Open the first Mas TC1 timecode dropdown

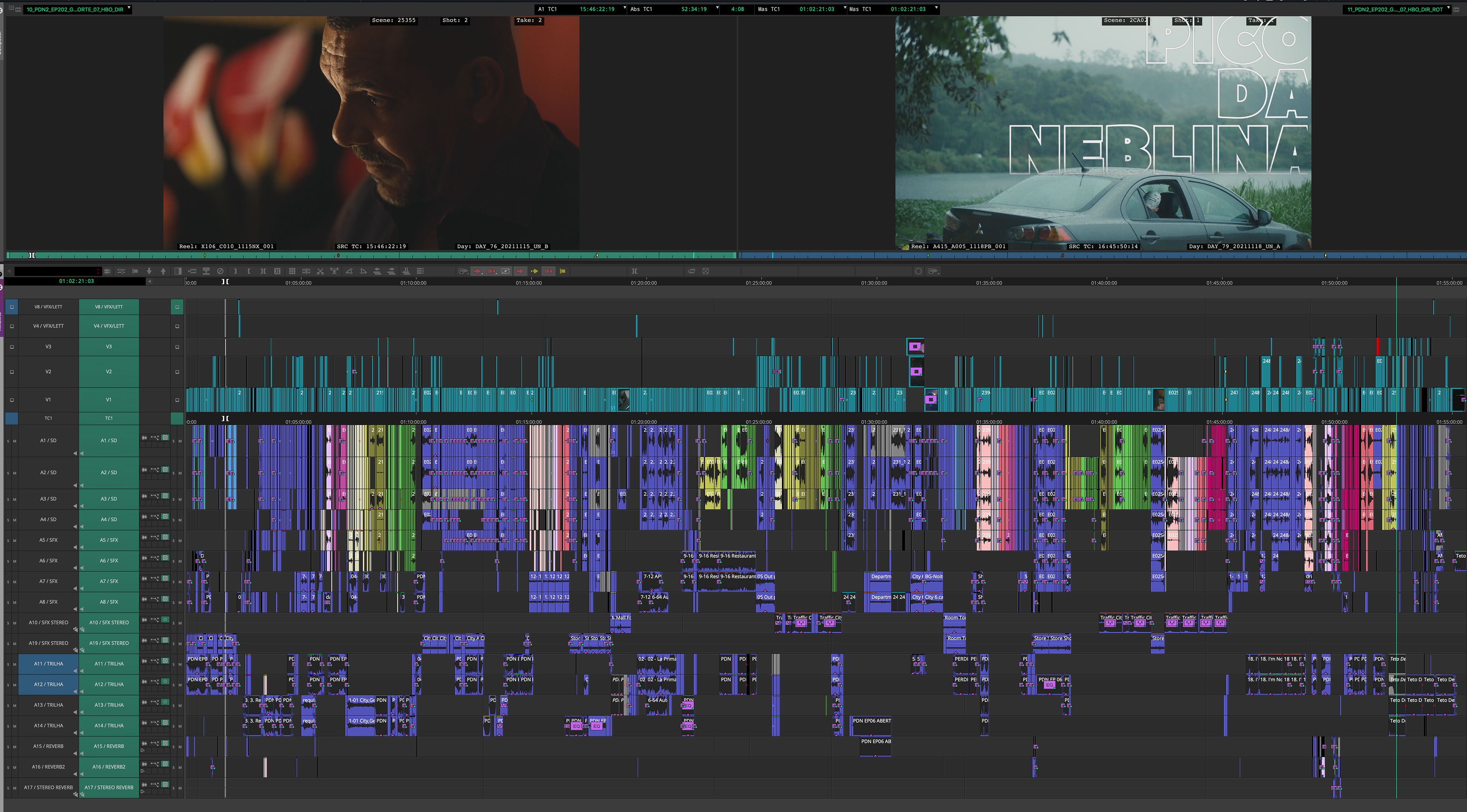pyautogui.click(x=845, y=8)
